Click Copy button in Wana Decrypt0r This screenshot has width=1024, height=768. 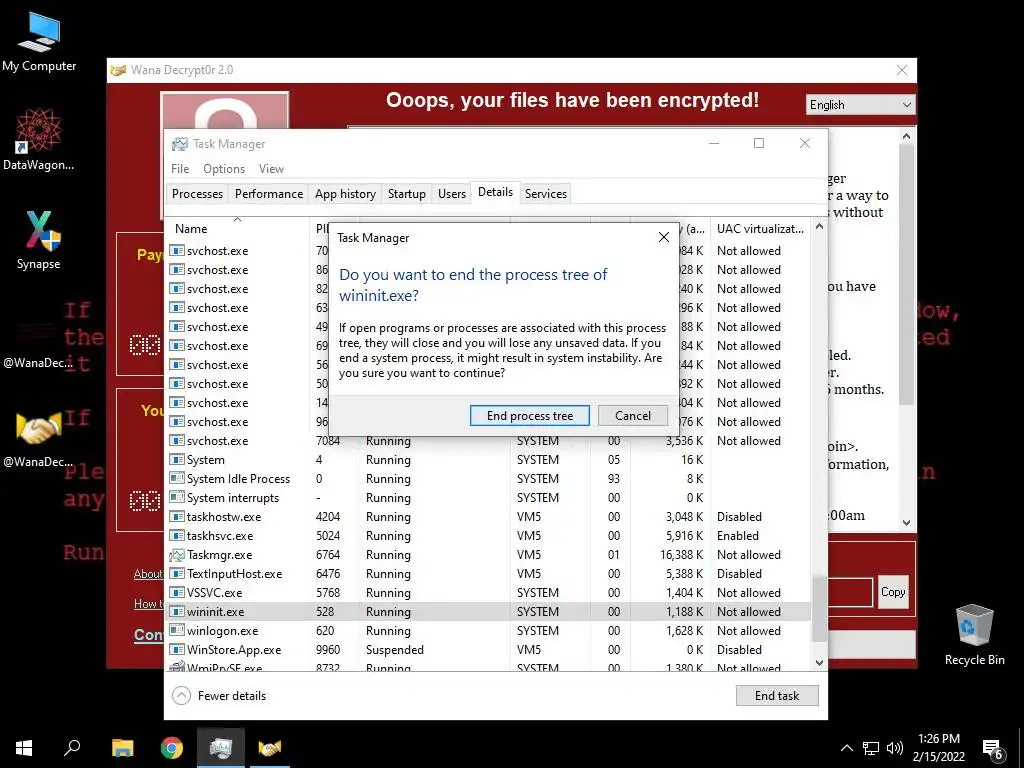pos(893,592)
